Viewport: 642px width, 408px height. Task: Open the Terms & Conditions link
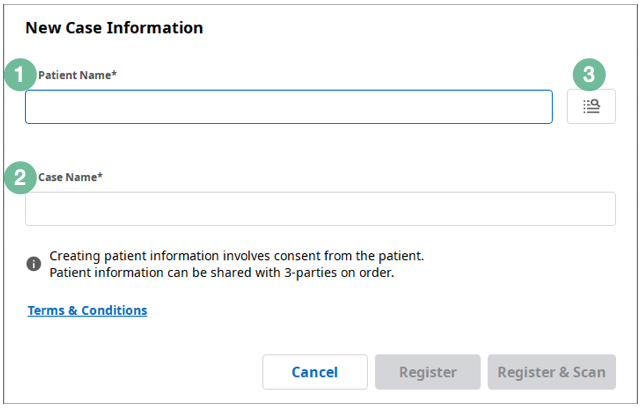pos(87,311)
